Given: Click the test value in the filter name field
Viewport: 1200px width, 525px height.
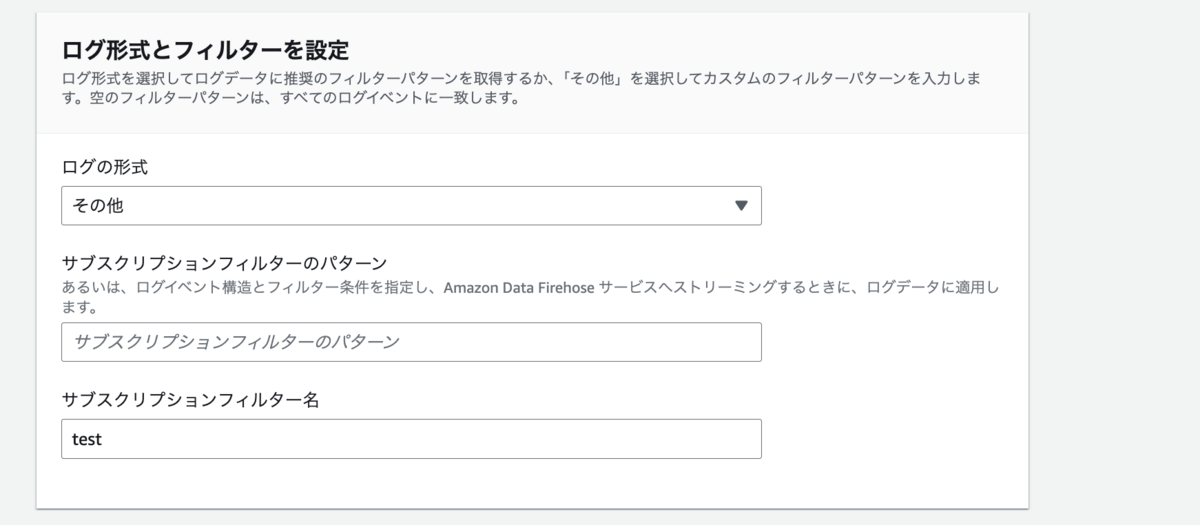Looking at the screenshot, I should point(87,439).
